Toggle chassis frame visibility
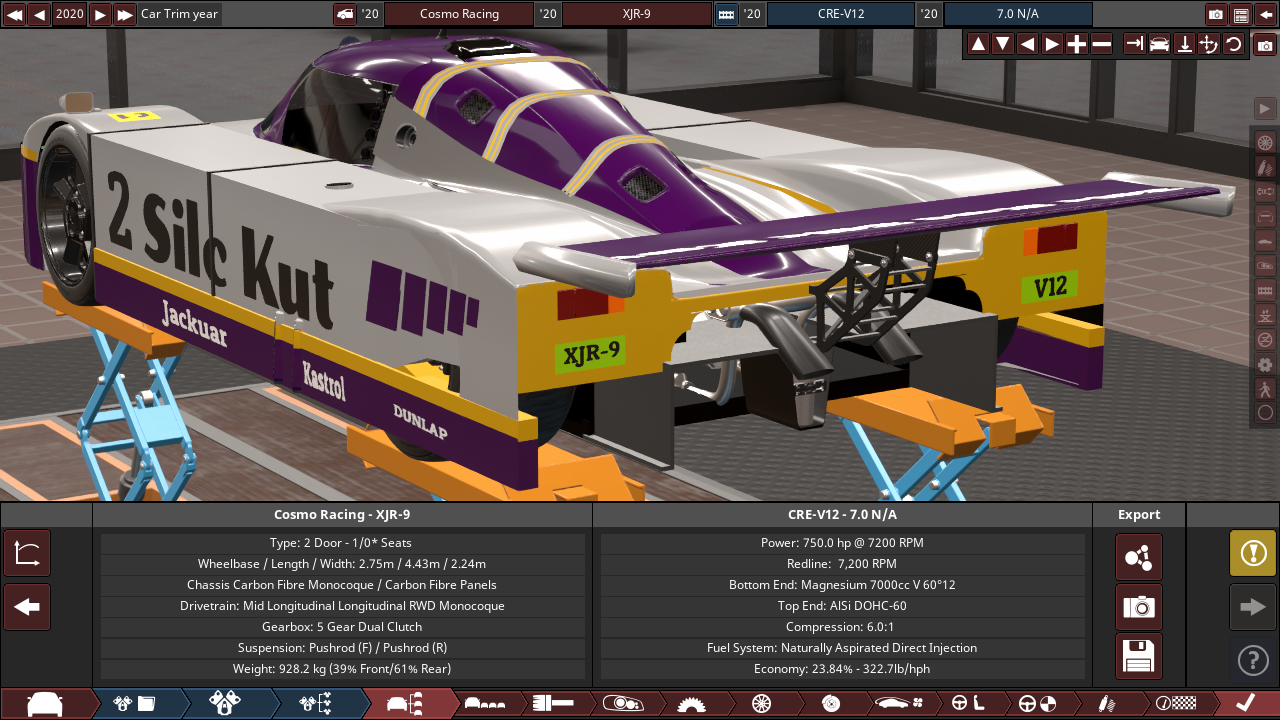 pyautogui.click(x=1265, y=216)
